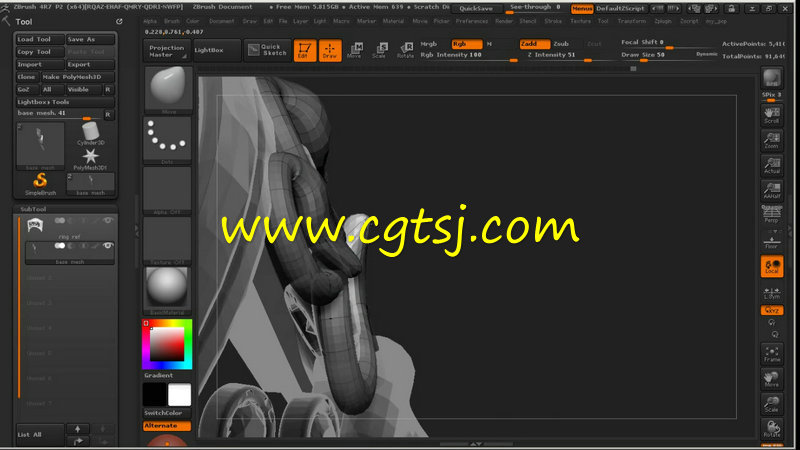
Task: Select the Move transform icon in top shelf
Action: tap(355, 50)
